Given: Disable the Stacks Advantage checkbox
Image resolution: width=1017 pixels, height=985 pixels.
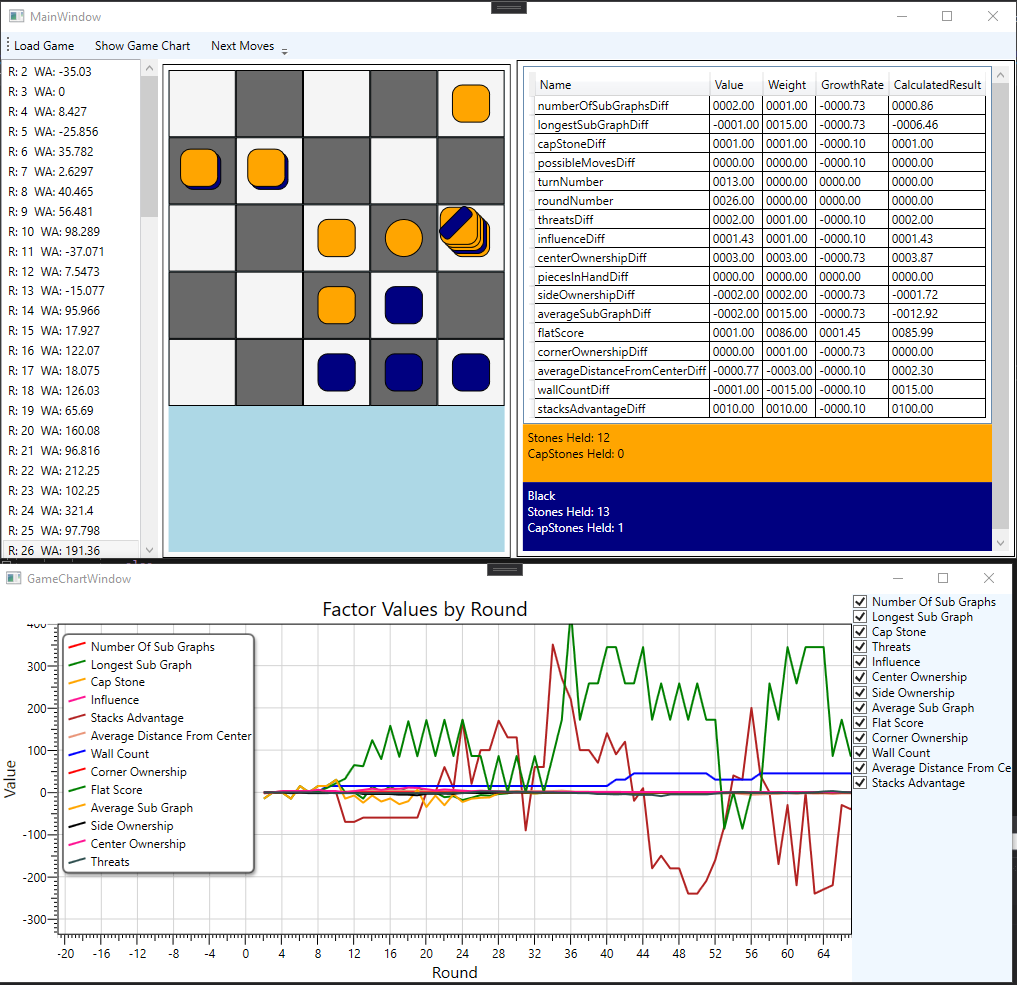Looking at the screenshot, I should click(860, 783).
